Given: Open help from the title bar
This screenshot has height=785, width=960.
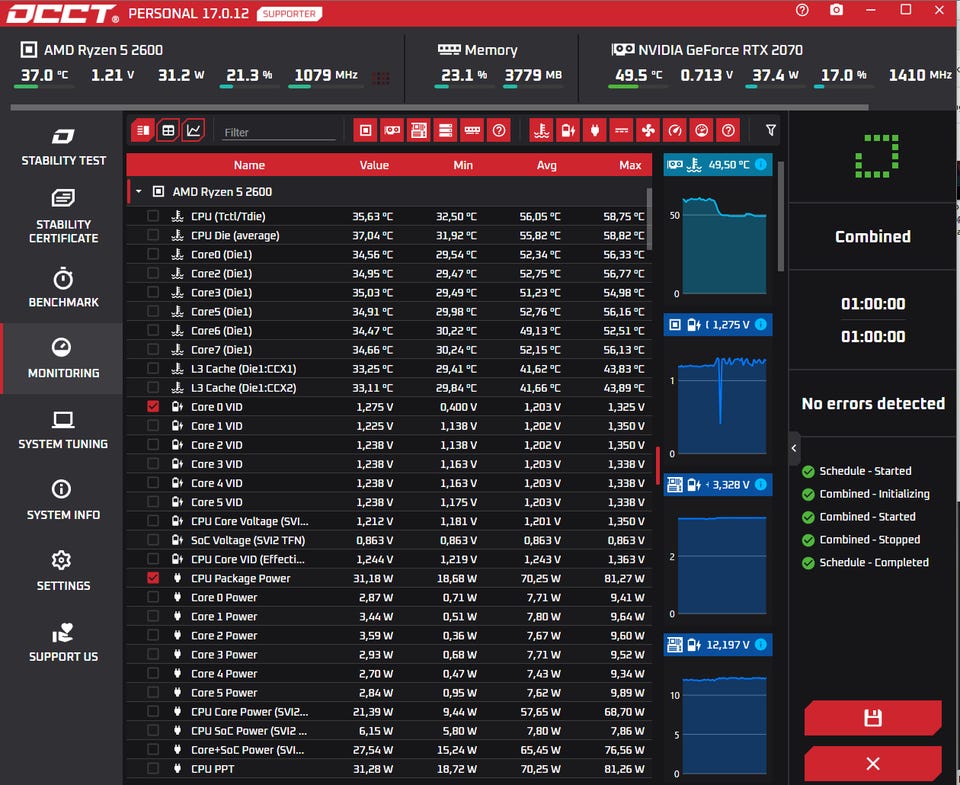Looking at the screenshot, I should [802, 10].
